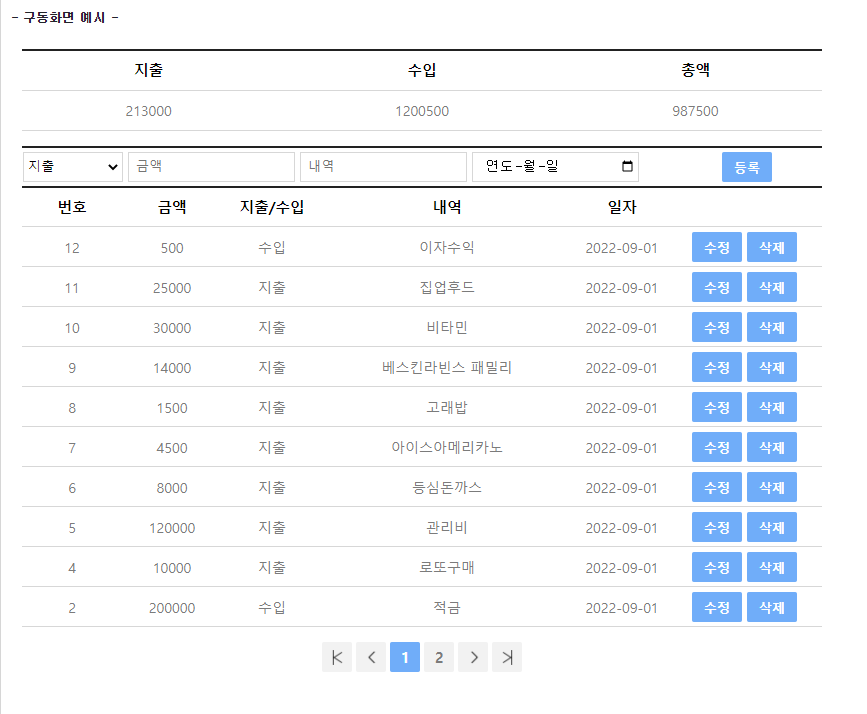Screen dimensions: 867x714
Task: Click the 베스킨라빈스 패밀리 description cell
Action: tap(447, 367)
